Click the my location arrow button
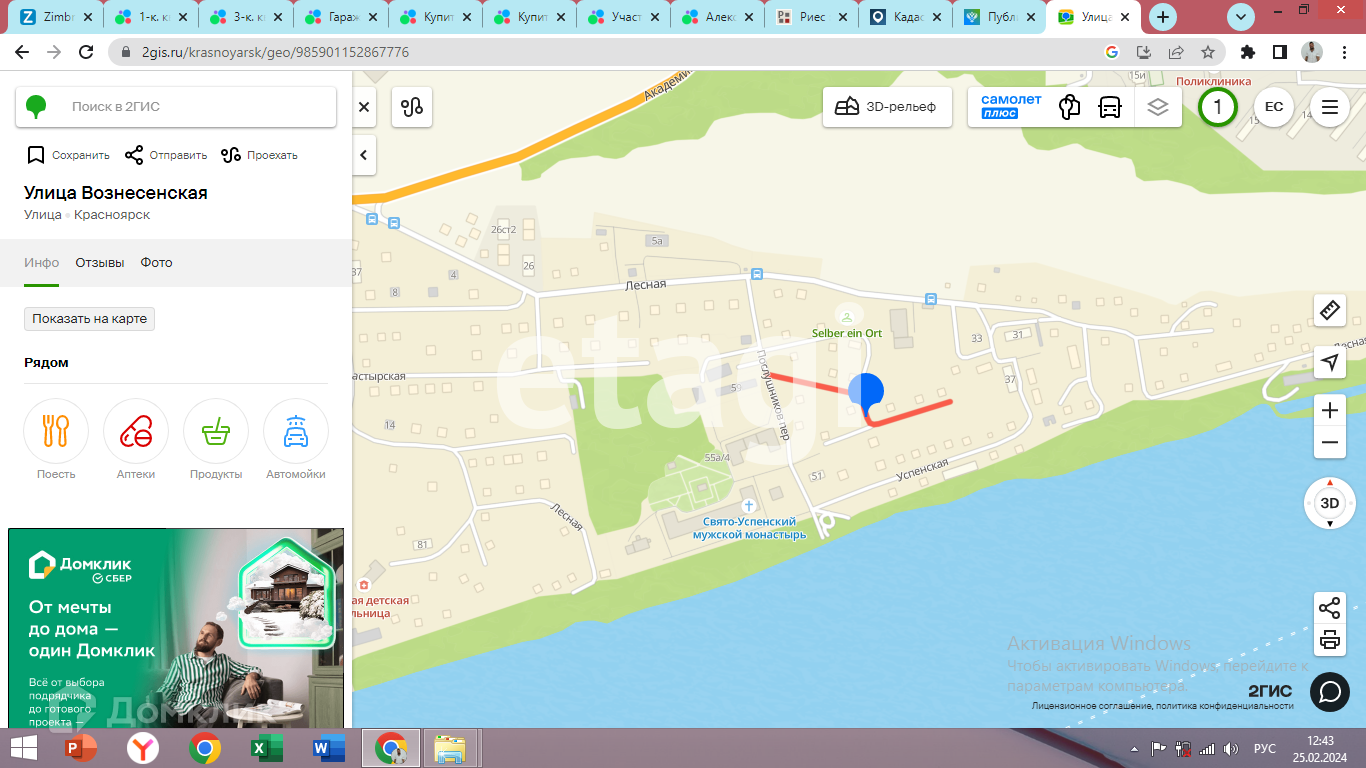Screen dimensions: 1366x768 1330,362
